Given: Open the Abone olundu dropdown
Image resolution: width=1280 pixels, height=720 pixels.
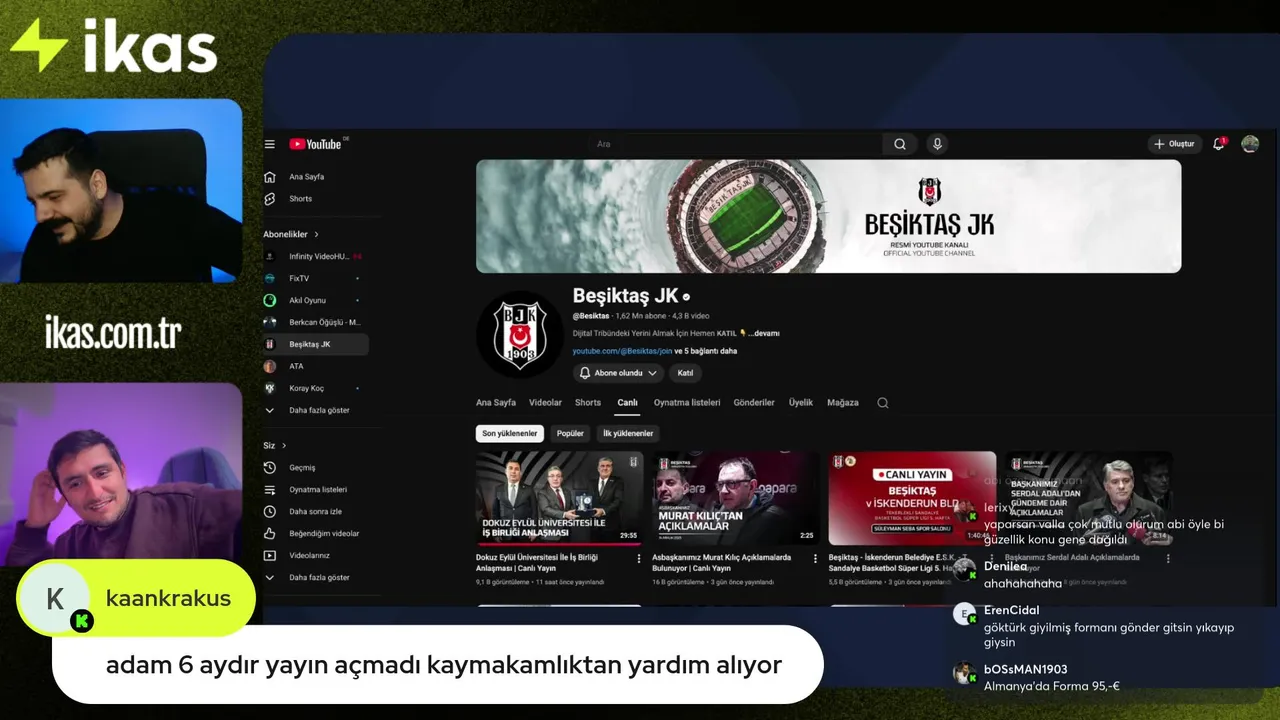Looking at the screenshot, I should pyautogui.click(x=619, y=373).
